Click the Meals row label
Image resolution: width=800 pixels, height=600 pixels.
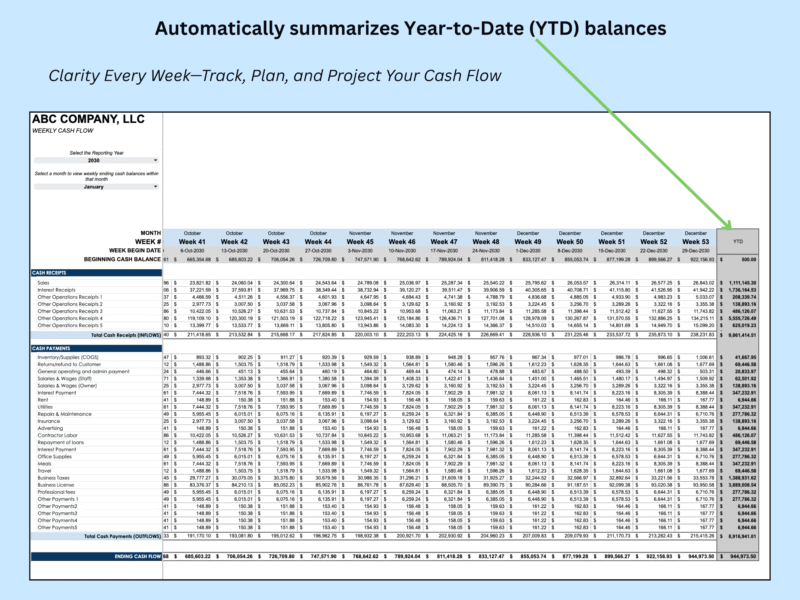44,464
